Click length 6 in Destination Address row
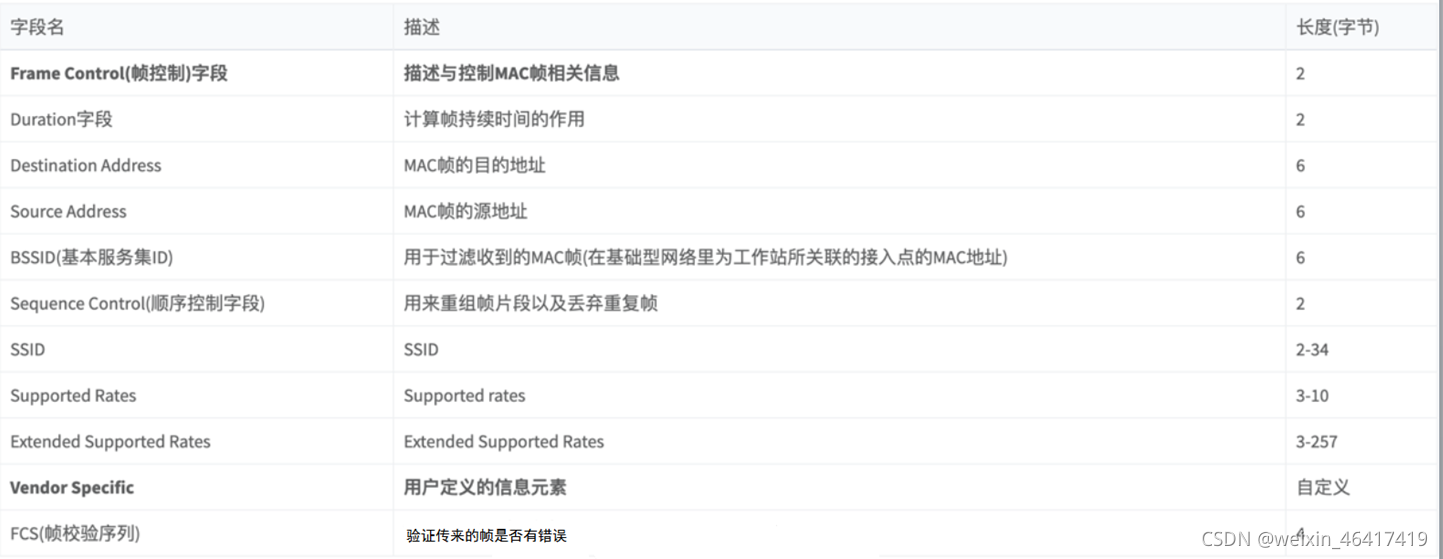Viewport: 1443px width, 559px height. pos(1301,165)
